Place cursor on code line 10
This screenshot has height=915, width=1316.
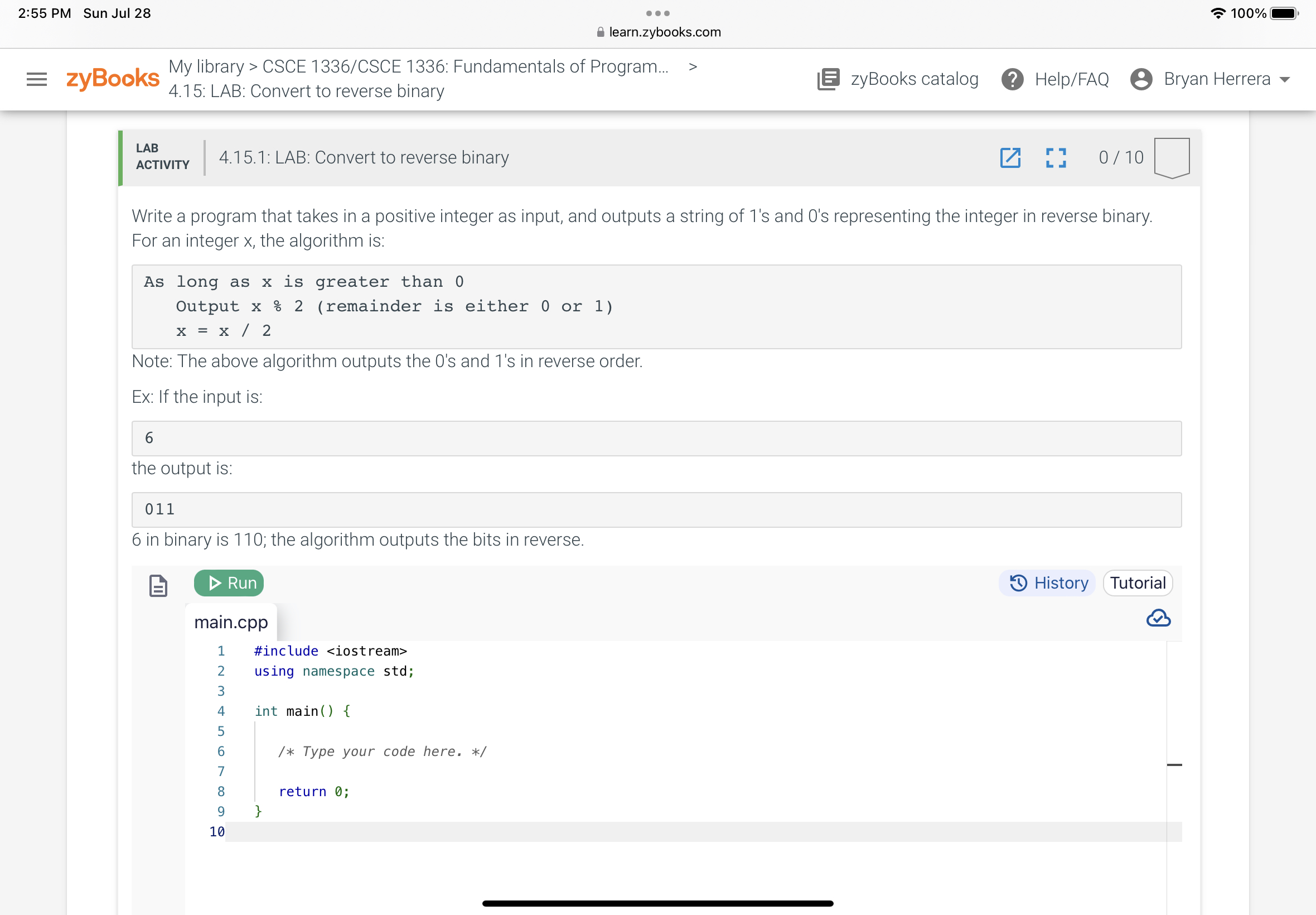click(x=688, y=831)
